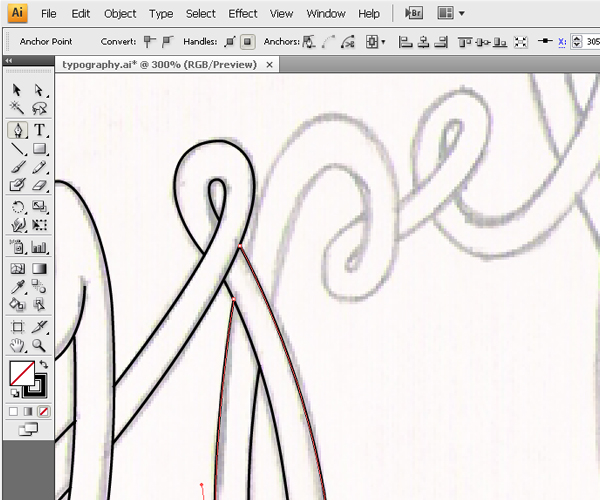
Task: Open the Type menu
Action: pos(161,14)
